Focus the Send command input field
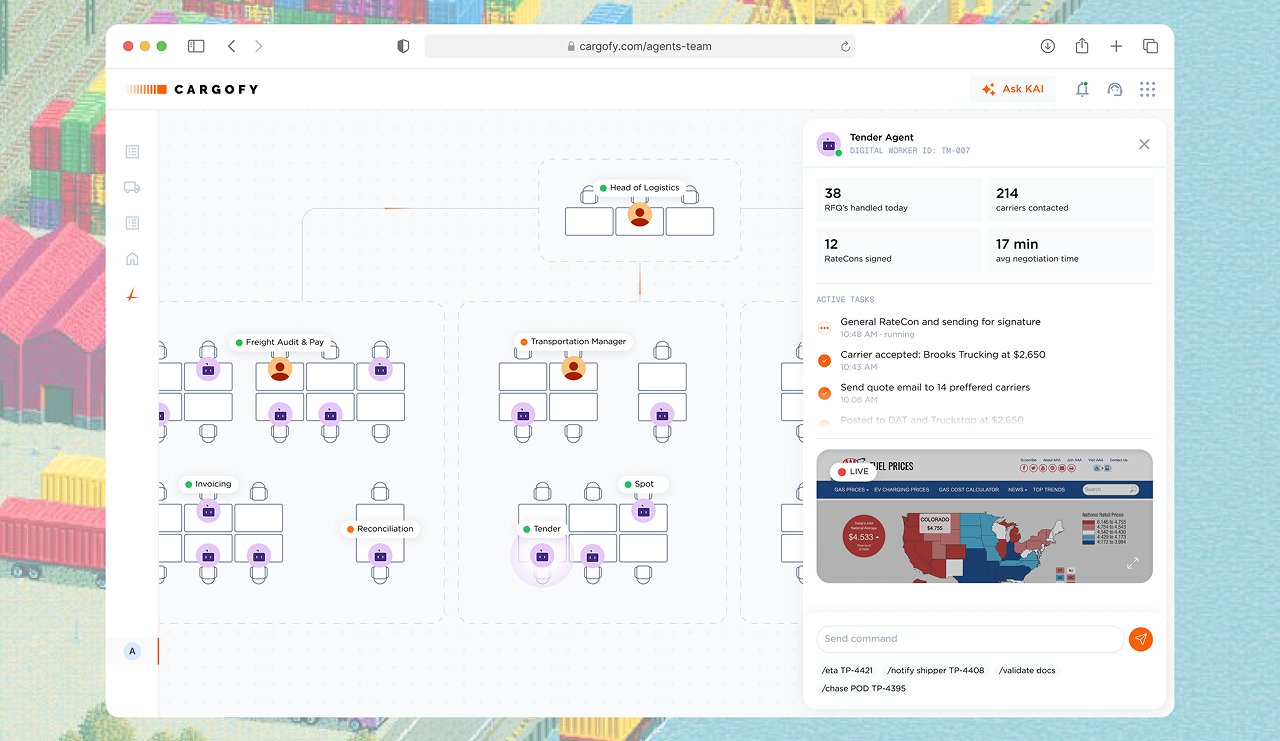The image size is (1280, 741). point(970,639)
